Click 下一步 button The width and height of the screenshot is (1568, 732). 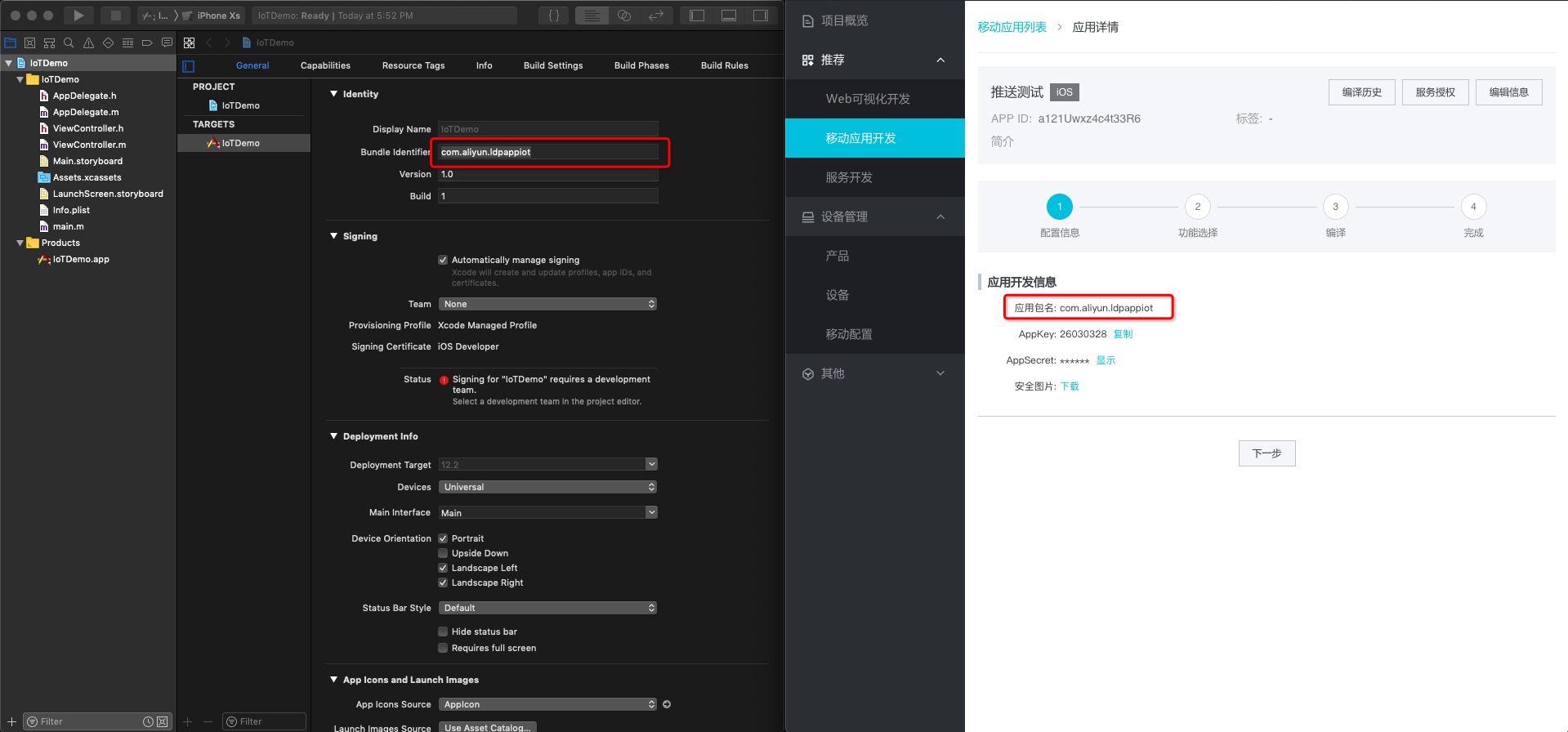point(1267,453)
